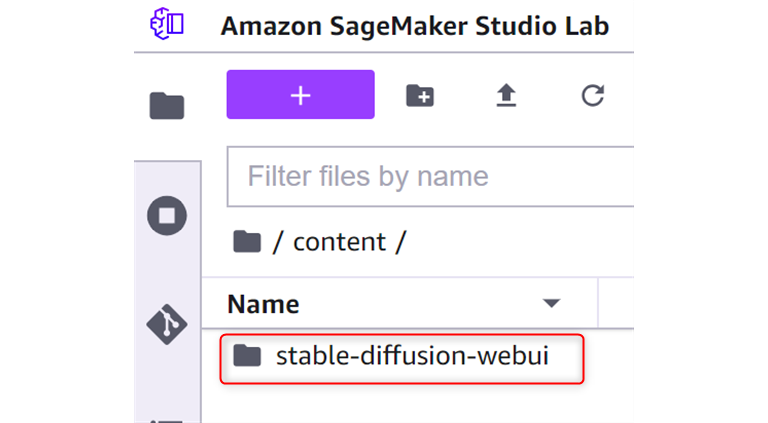Navigate to the content breadcrumb
Viewport: 768px width, 423px height.
(x=339, y=242)
